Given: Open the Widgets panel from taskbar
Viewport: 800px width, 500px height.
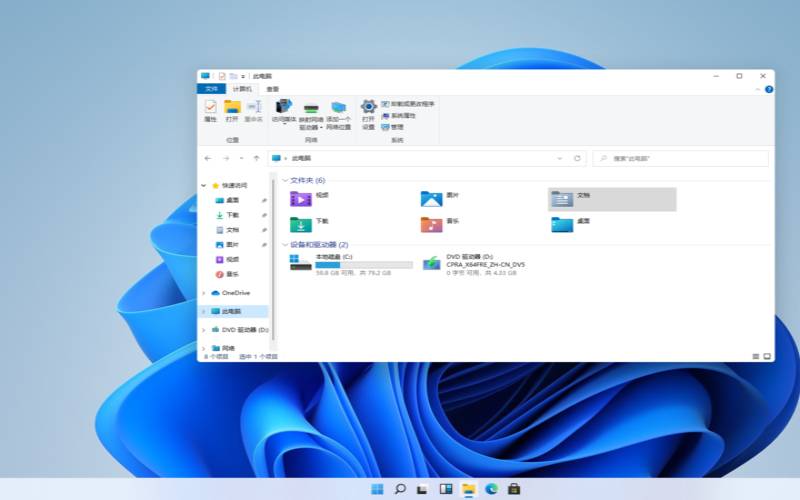Looking at the screenshot, I should (445, 489).
